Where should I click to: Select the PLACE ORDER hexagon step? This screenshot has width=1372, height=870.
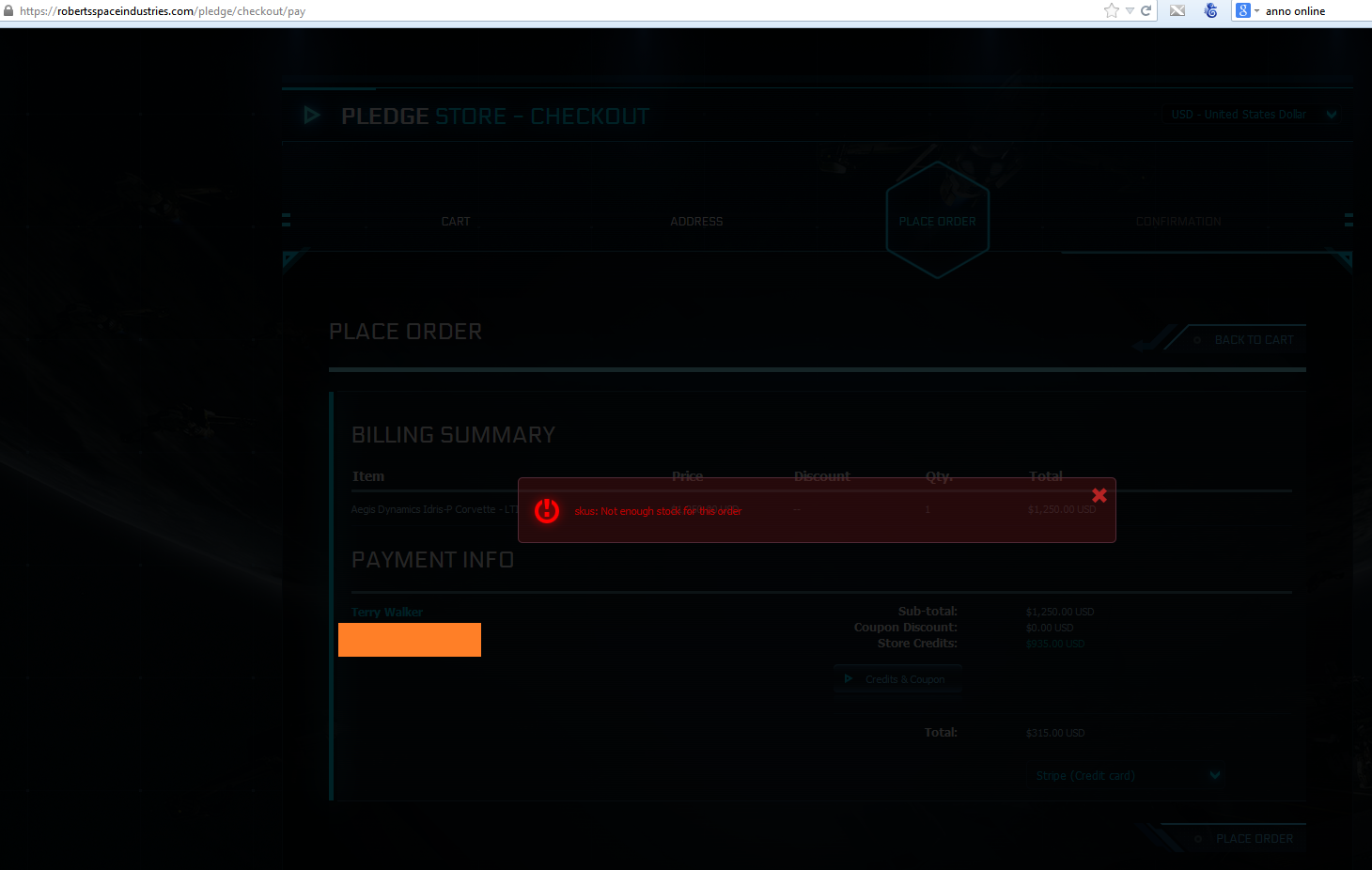tap(938, 221)
